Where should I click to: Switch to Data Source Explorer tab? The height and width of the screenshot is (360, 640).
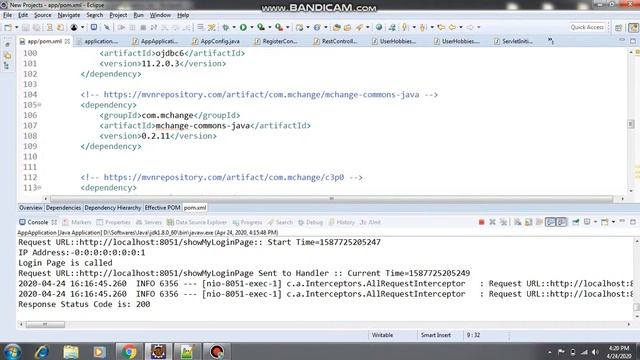point(197,222)
